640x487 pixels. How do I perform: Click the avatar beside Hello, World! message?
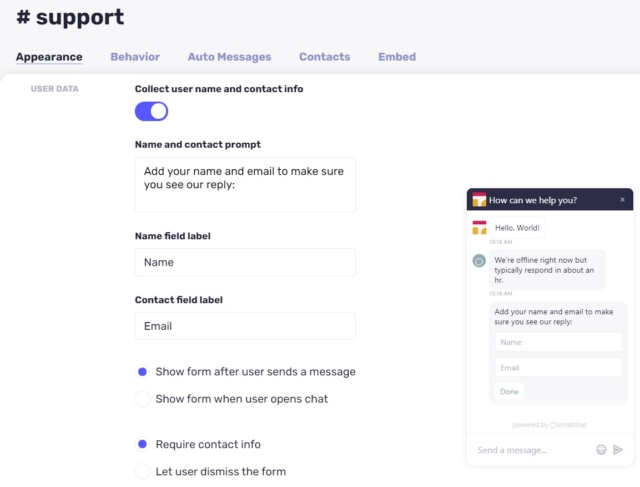pos(479,227)
